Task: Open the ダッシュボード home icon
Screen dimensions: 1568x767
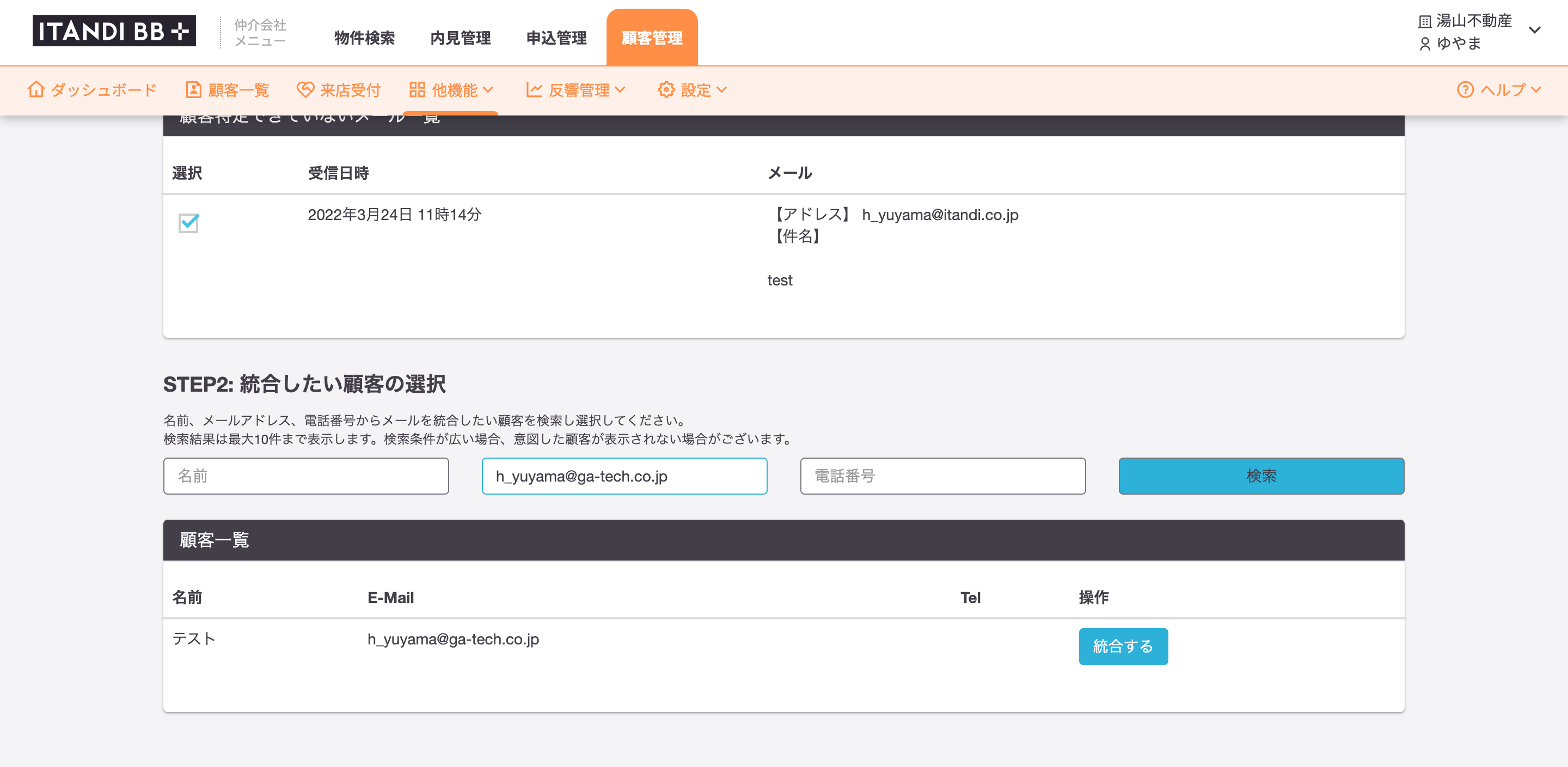Action: (36, 89)
